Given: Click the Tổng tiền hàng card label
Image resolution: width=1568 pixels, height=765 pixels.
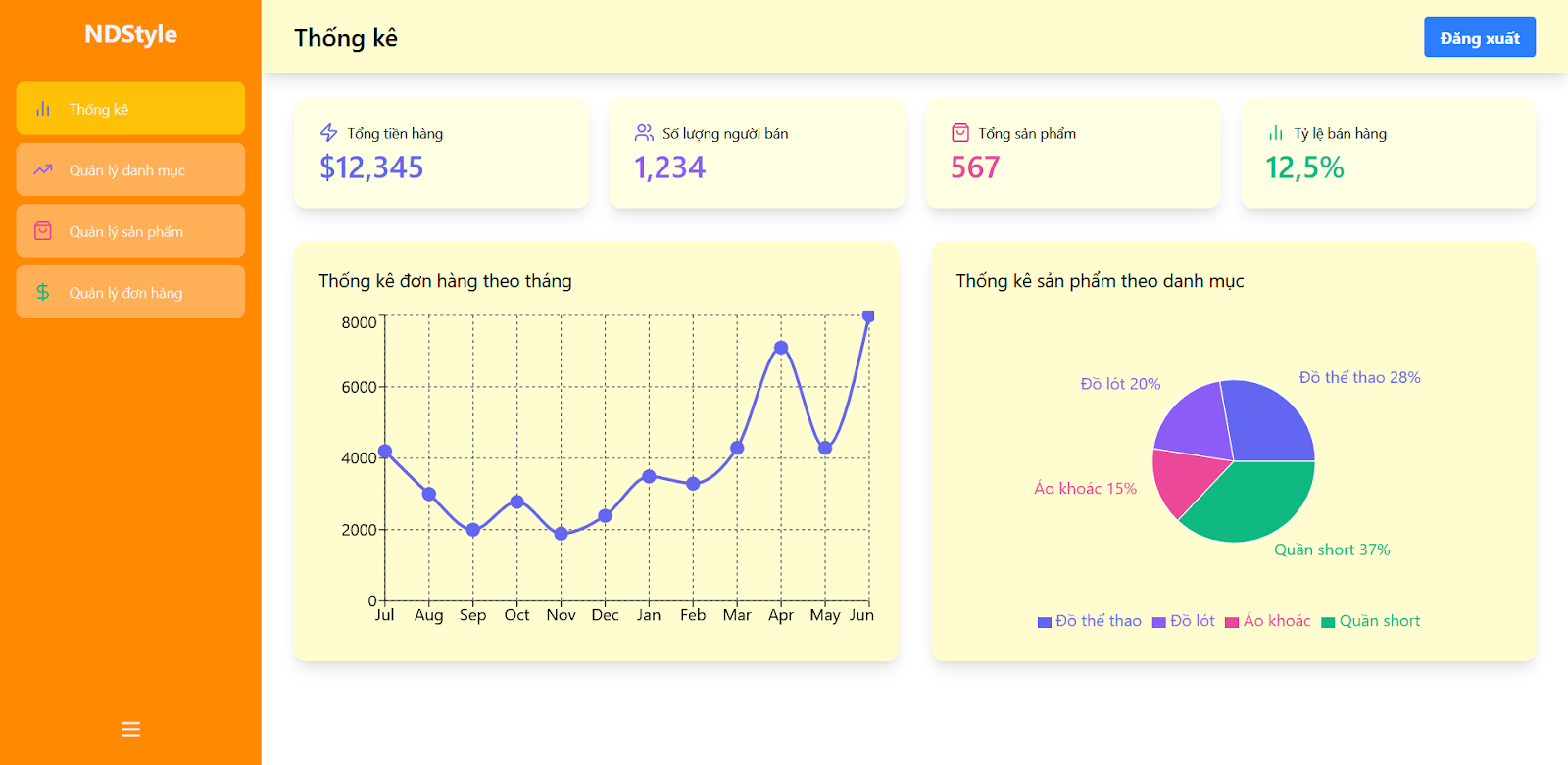Looking at the screenshot, I should (395, 133).
